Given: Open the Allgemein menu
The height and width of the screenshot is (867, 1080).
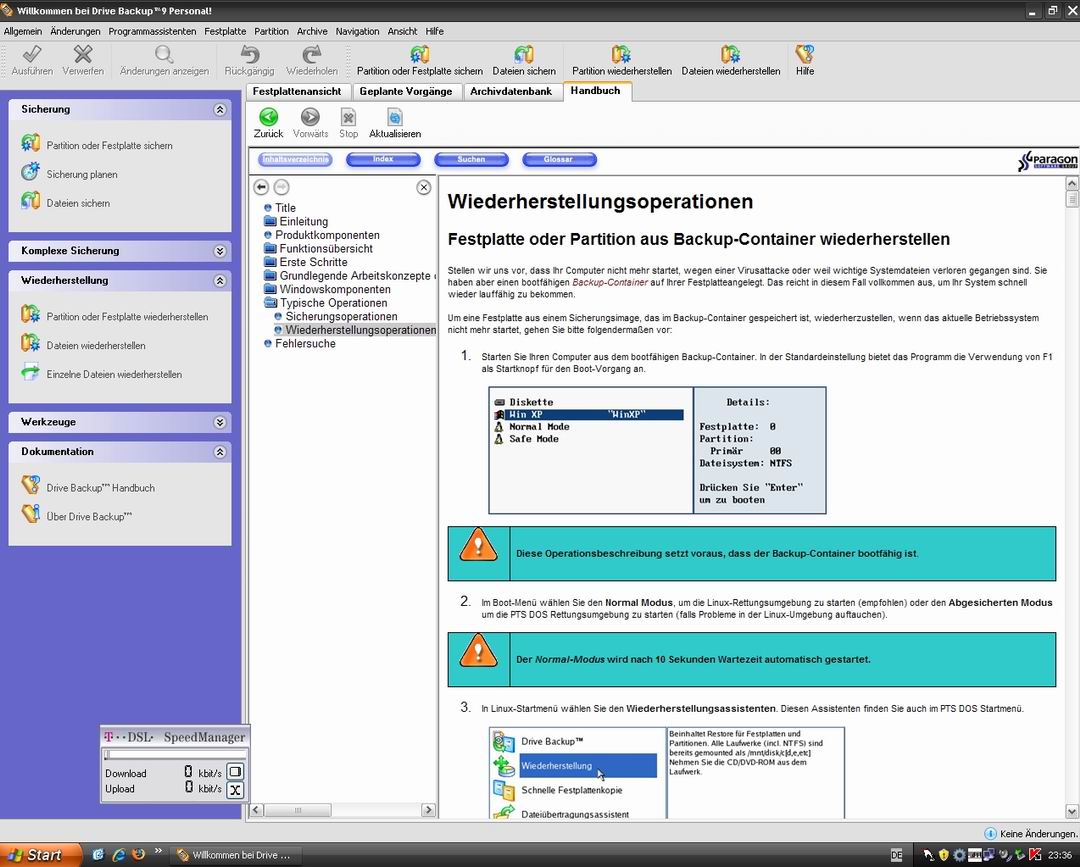Looking at the screenshot, I should pos(23,31).
